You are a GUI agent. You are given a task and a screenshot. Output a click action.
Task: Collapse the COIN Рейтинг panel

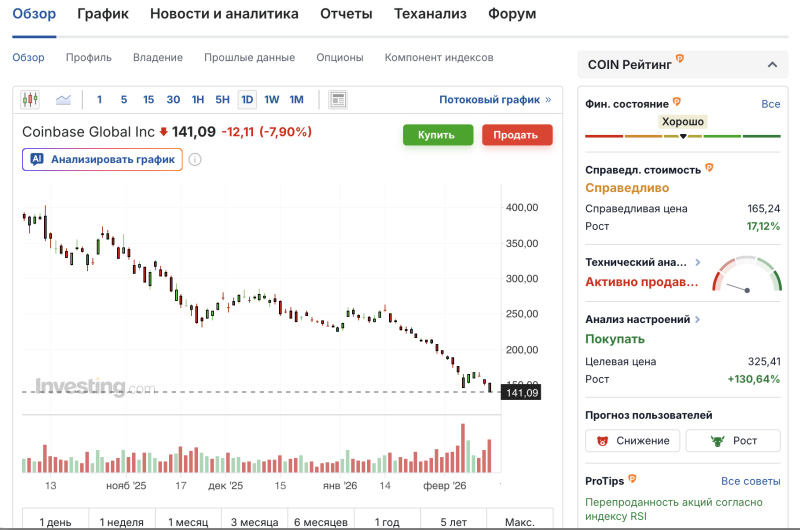pos(772,65)
